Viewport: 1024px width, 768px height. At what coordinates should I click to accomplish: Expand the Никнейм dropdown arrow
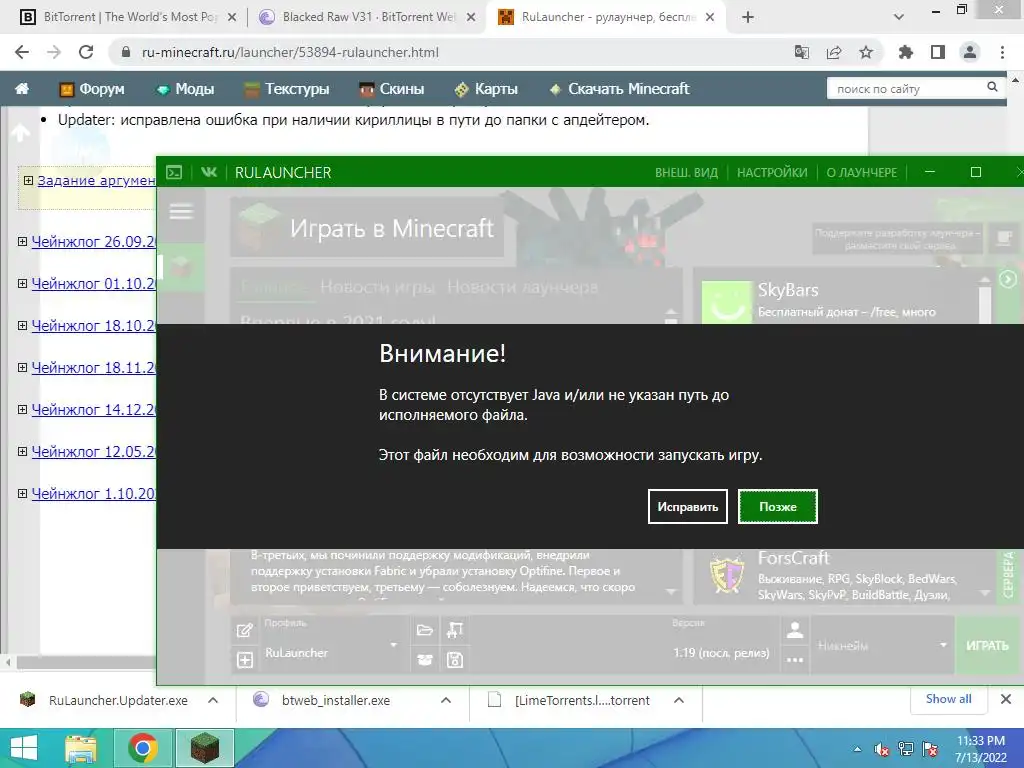(x=943, y=645)
